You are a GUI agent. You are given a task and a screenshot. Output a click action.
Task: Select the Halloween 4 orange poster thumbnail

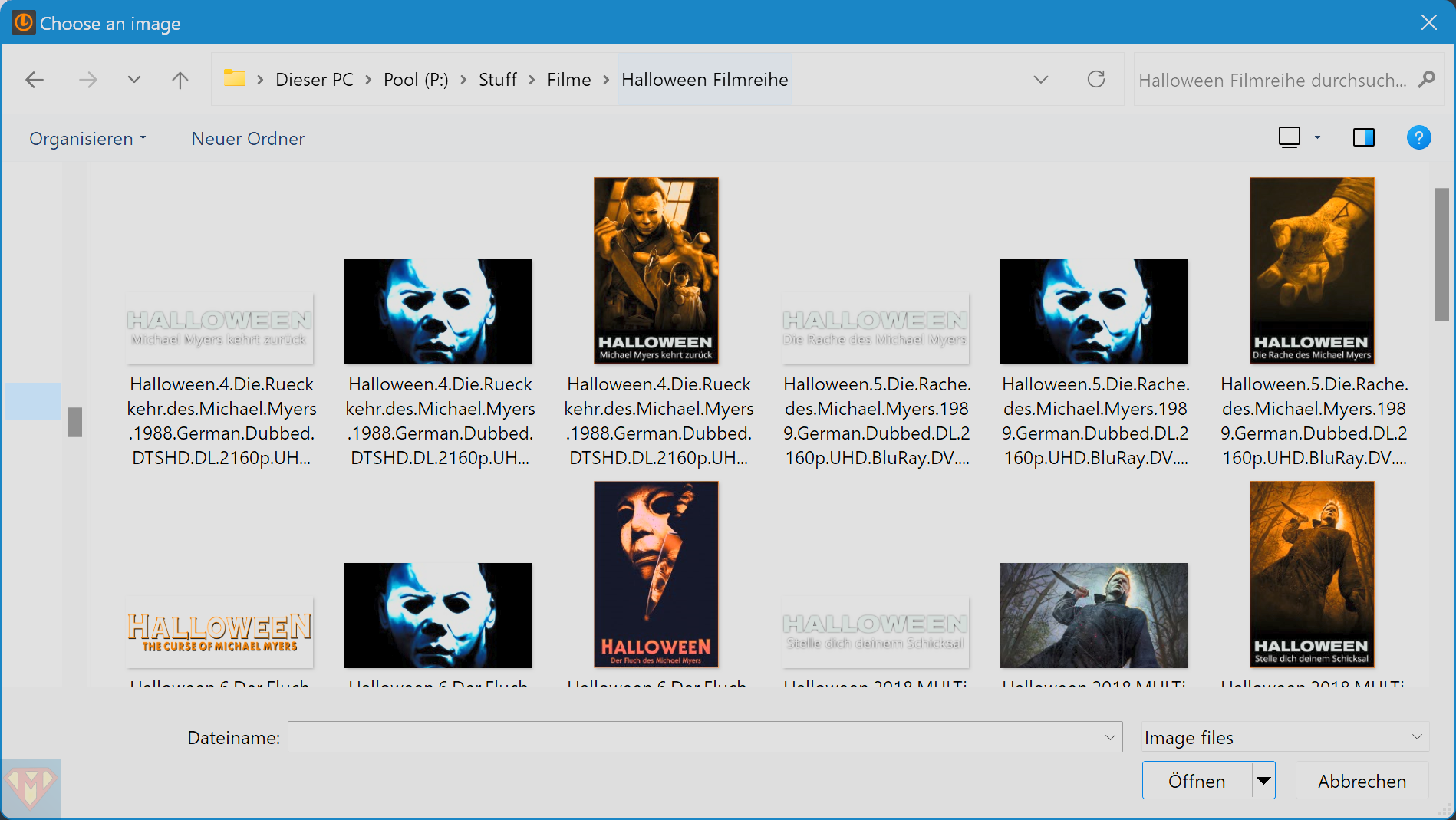656,270
